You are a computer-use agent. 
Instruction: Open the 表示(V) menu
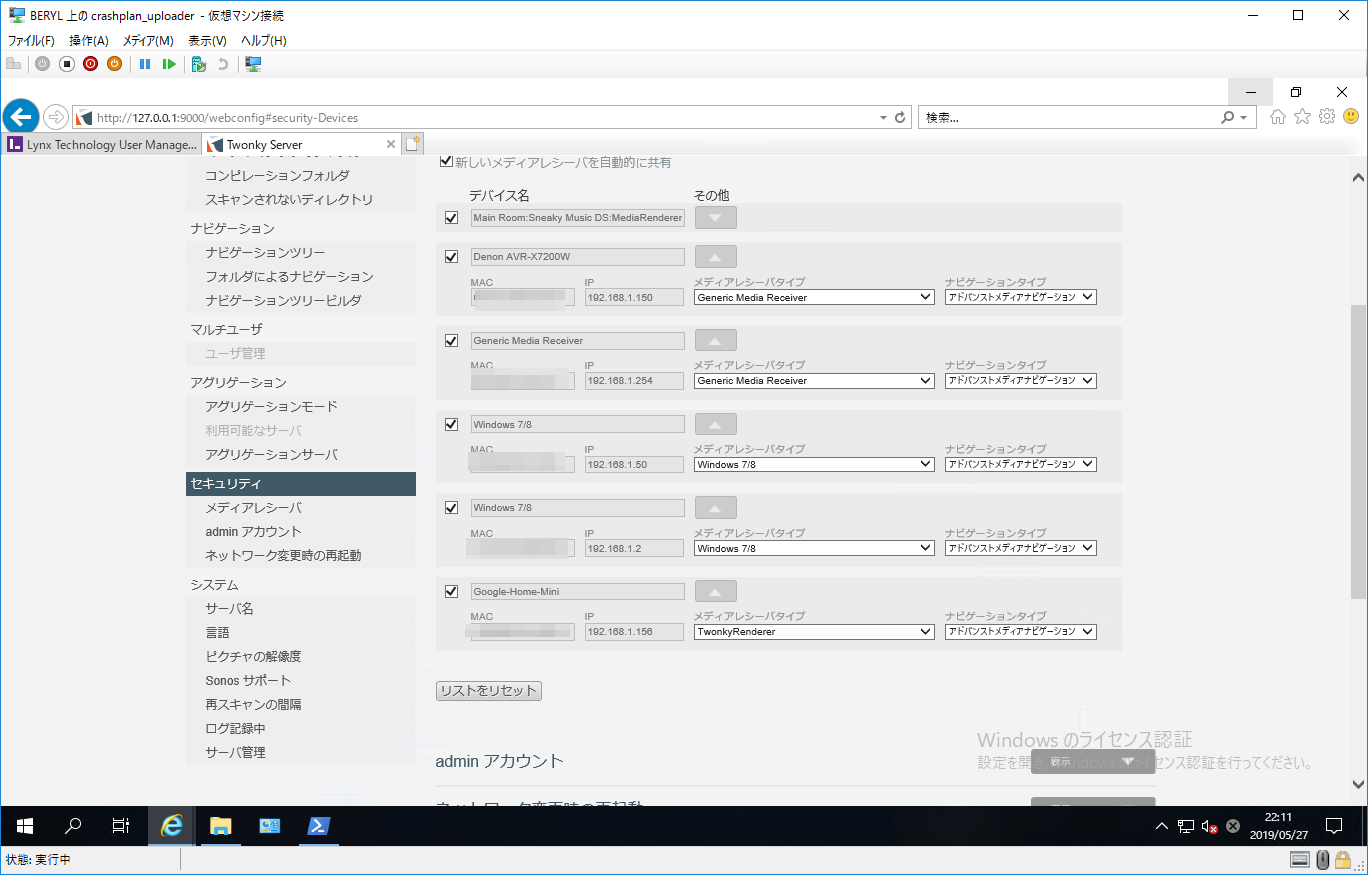tap(207, 41)
